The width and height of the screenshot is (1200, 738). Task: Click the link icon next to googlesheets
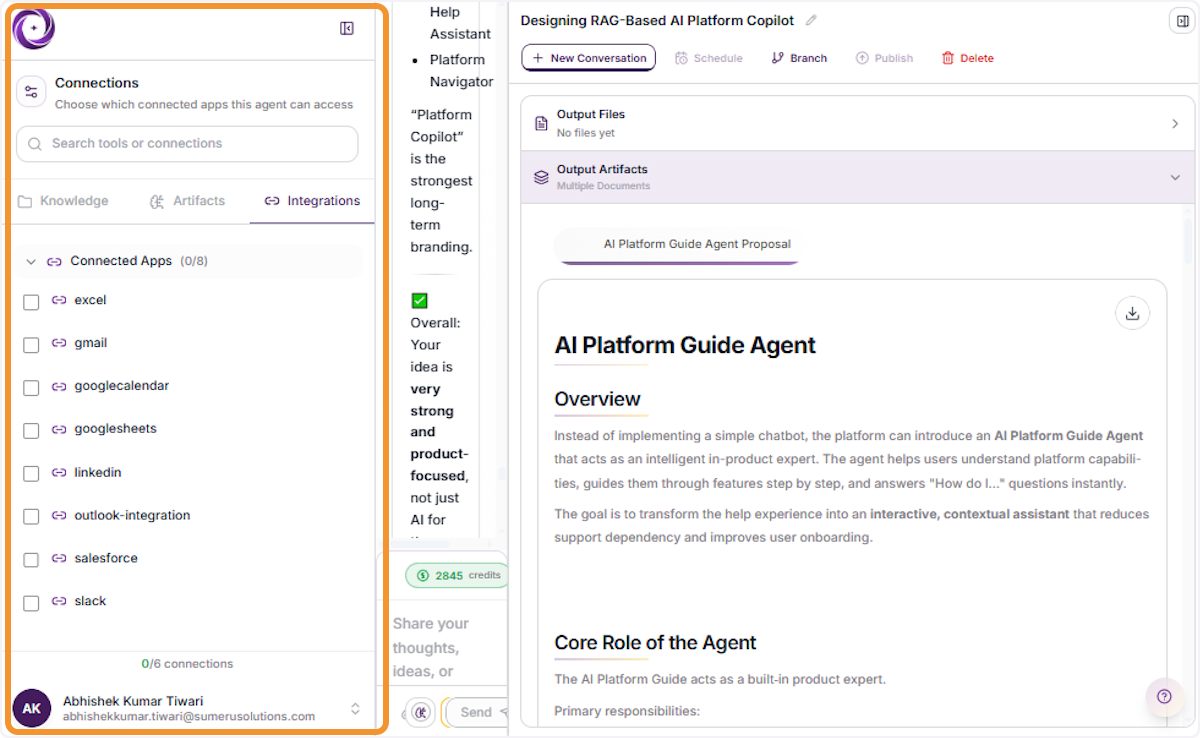click(59, 429)
